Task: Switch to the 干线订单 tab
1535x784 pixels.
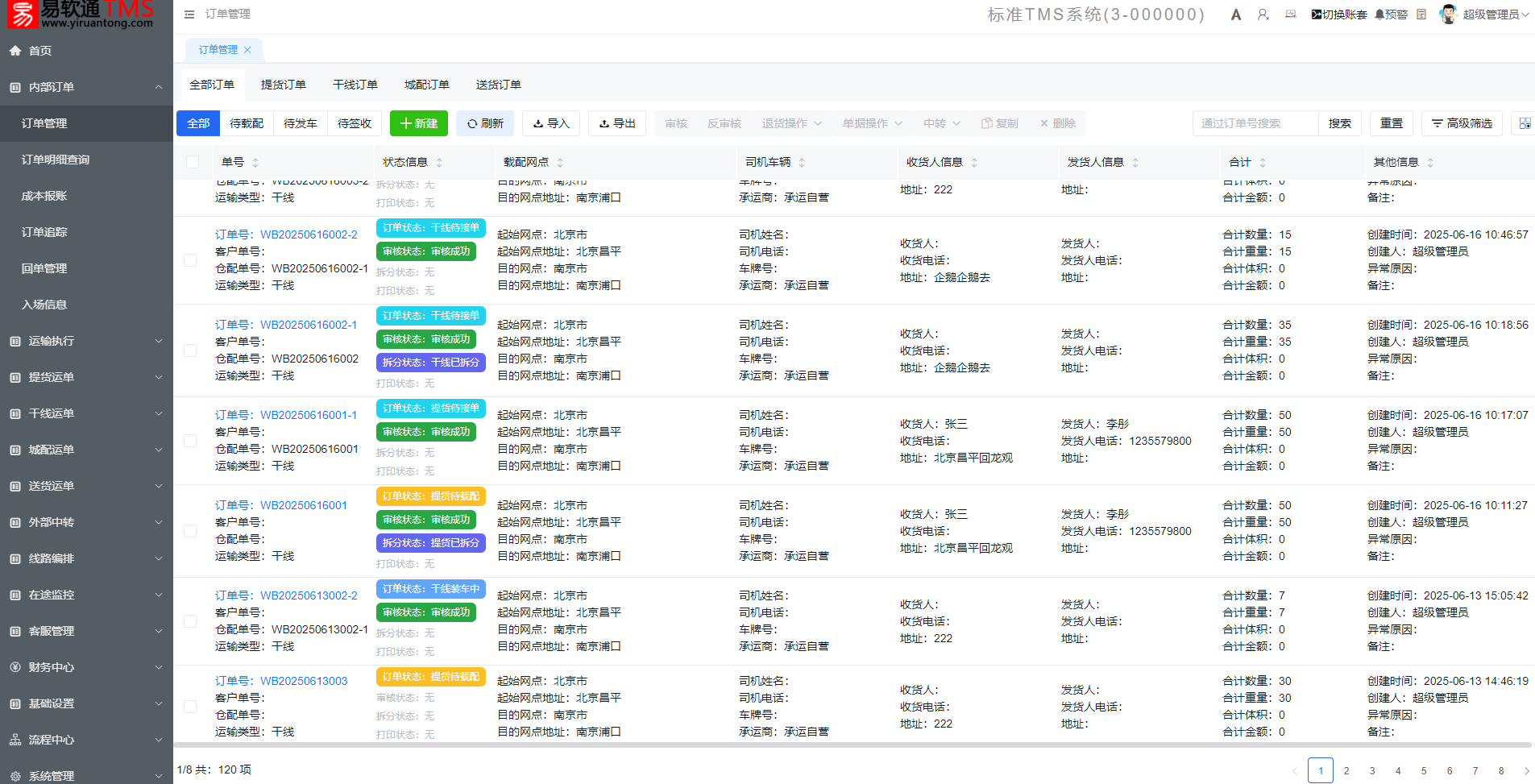Action: 355,85
